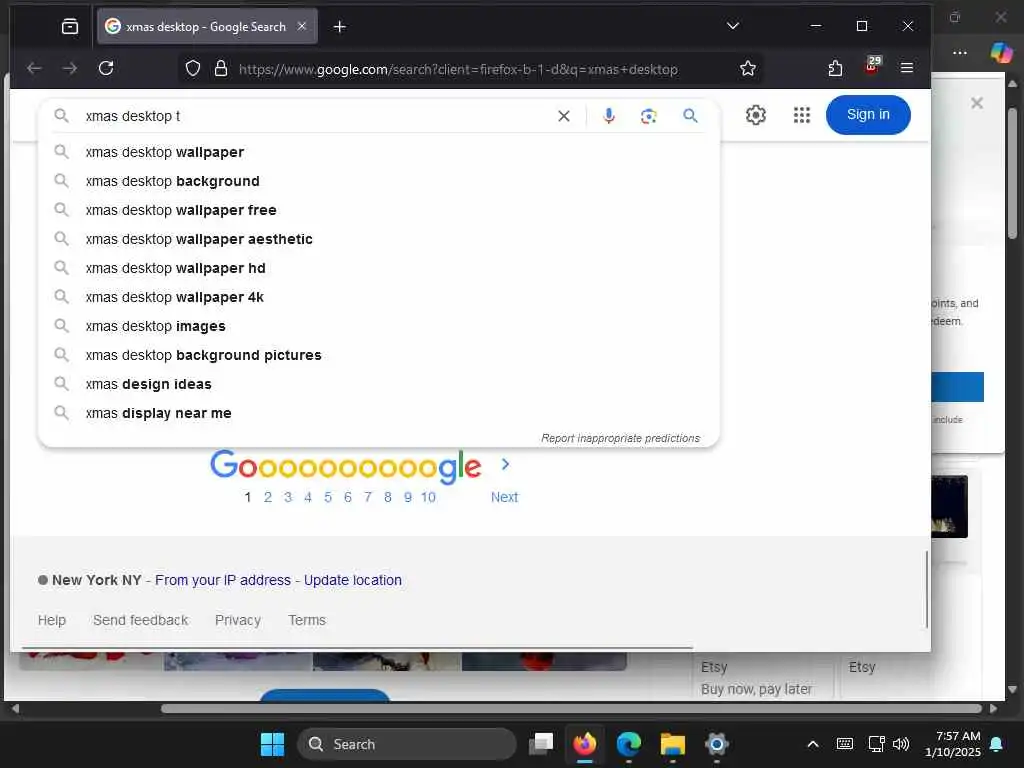This screenshot has height=768, width=1024.
Task: Close the xmas desktop Google Search tab
Action: 302,26
